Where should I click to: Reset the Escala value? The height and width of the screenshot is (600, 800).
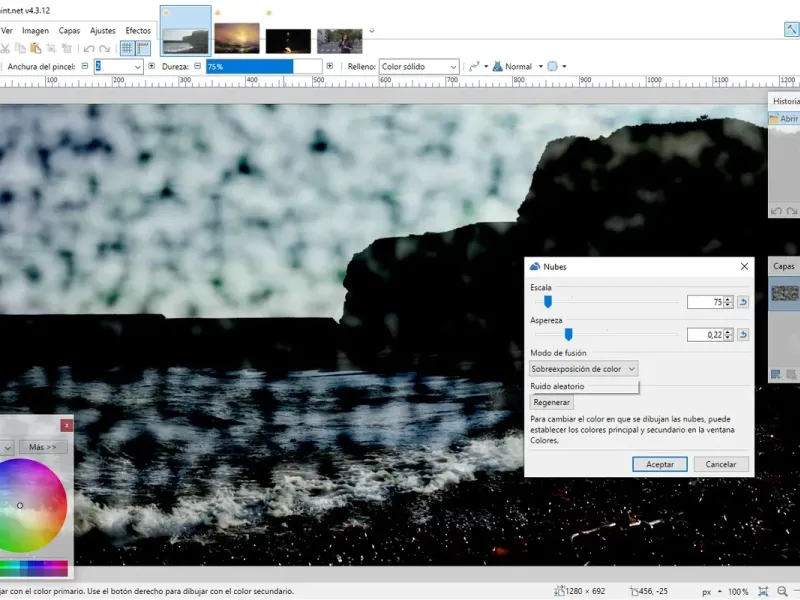[743, 302]
